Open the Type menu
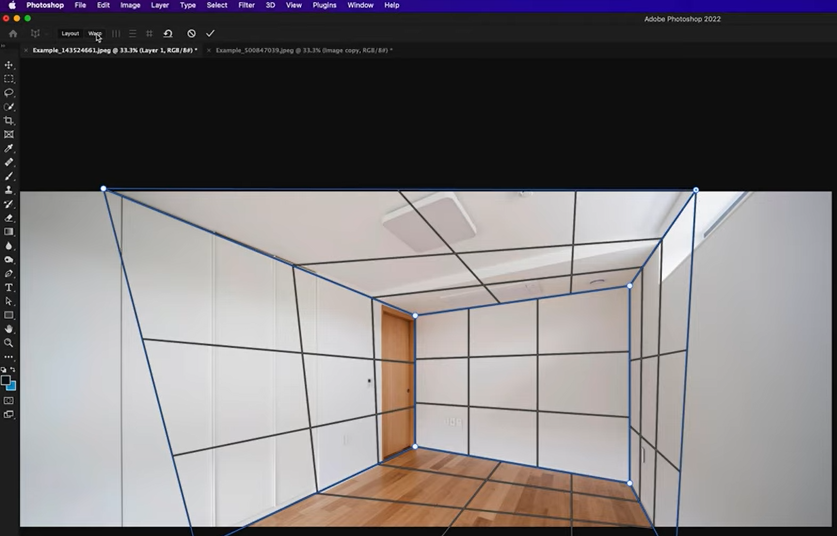 point(187,5)
